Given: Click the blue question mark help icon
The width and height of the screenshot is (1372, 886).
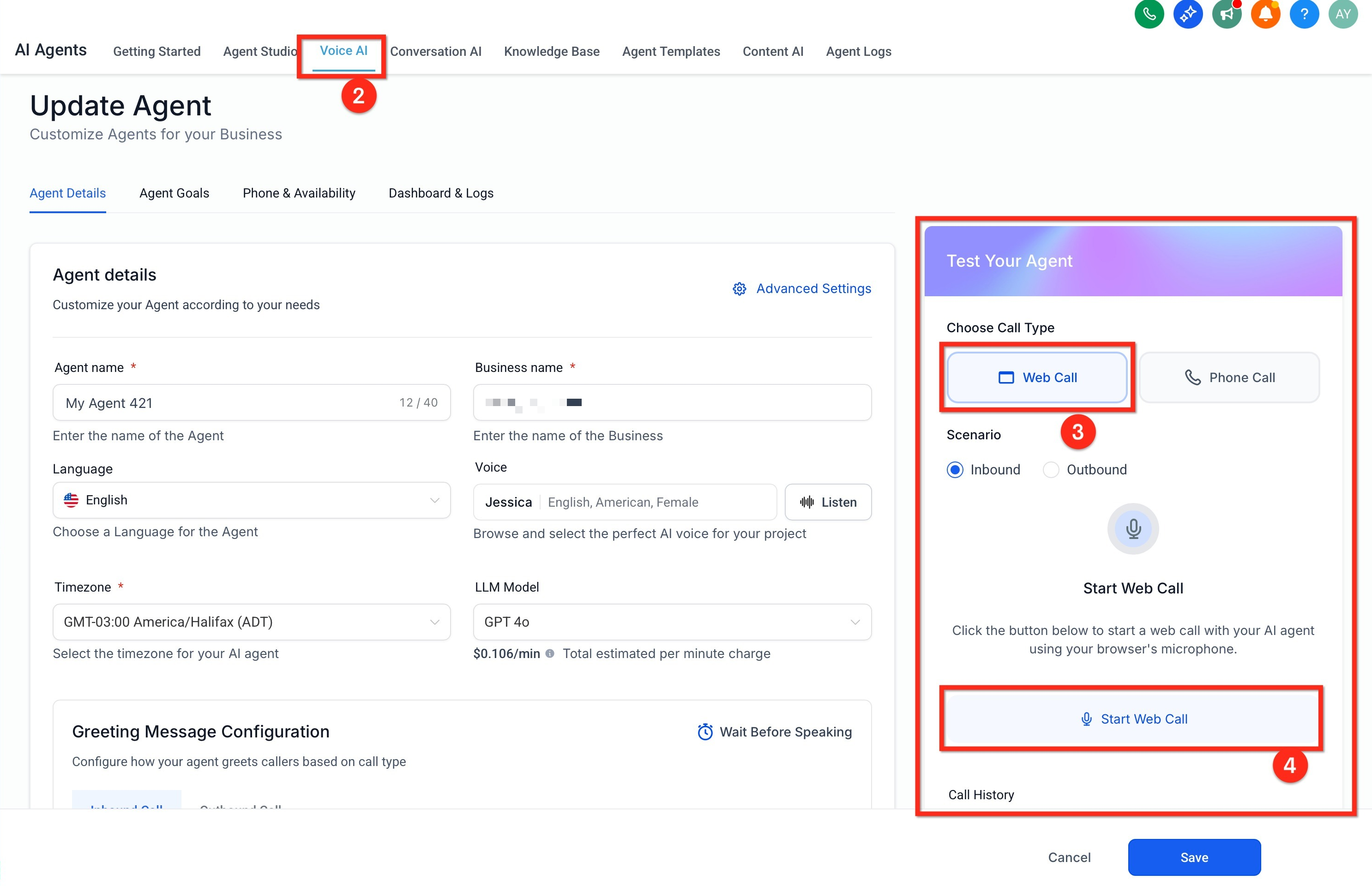Looking at the screenshot, I should point(1304,14).
